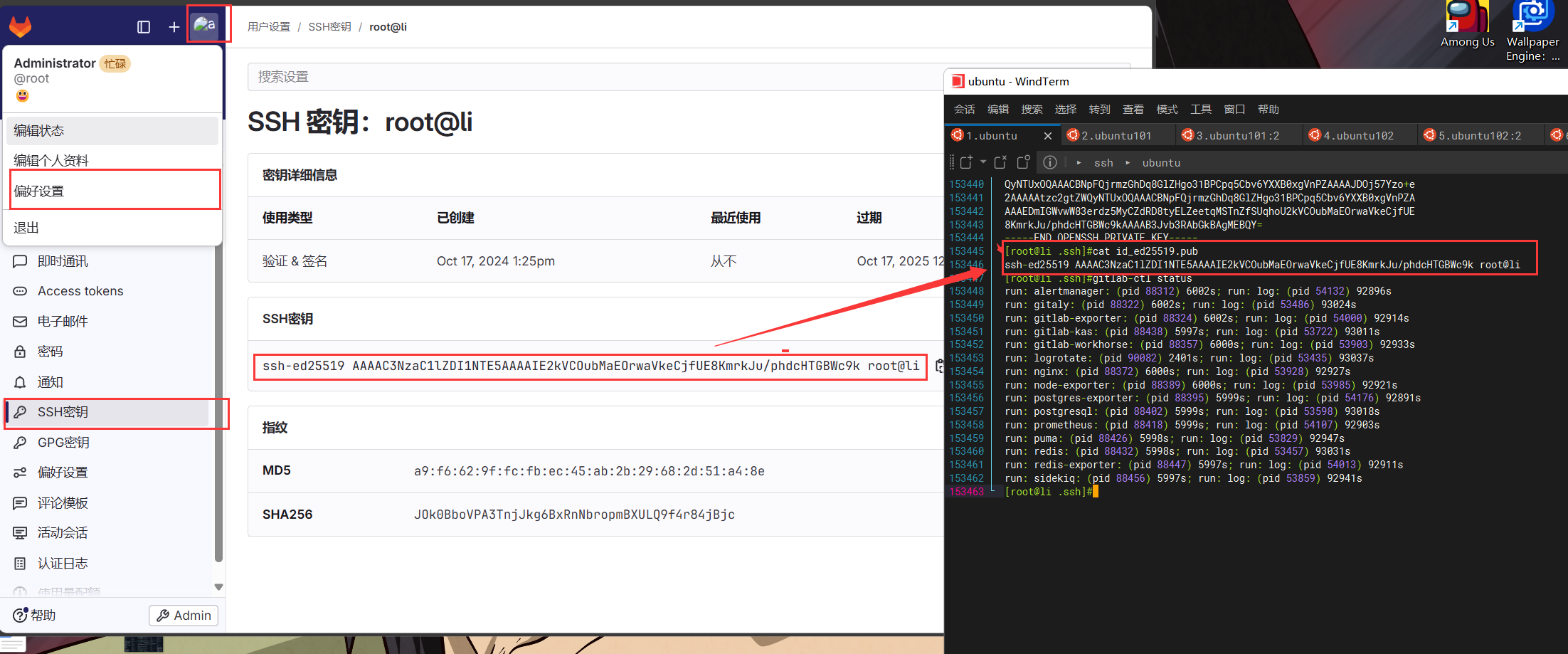
Task: Click the MD5 fingerprint value
Action: (589, 471)
